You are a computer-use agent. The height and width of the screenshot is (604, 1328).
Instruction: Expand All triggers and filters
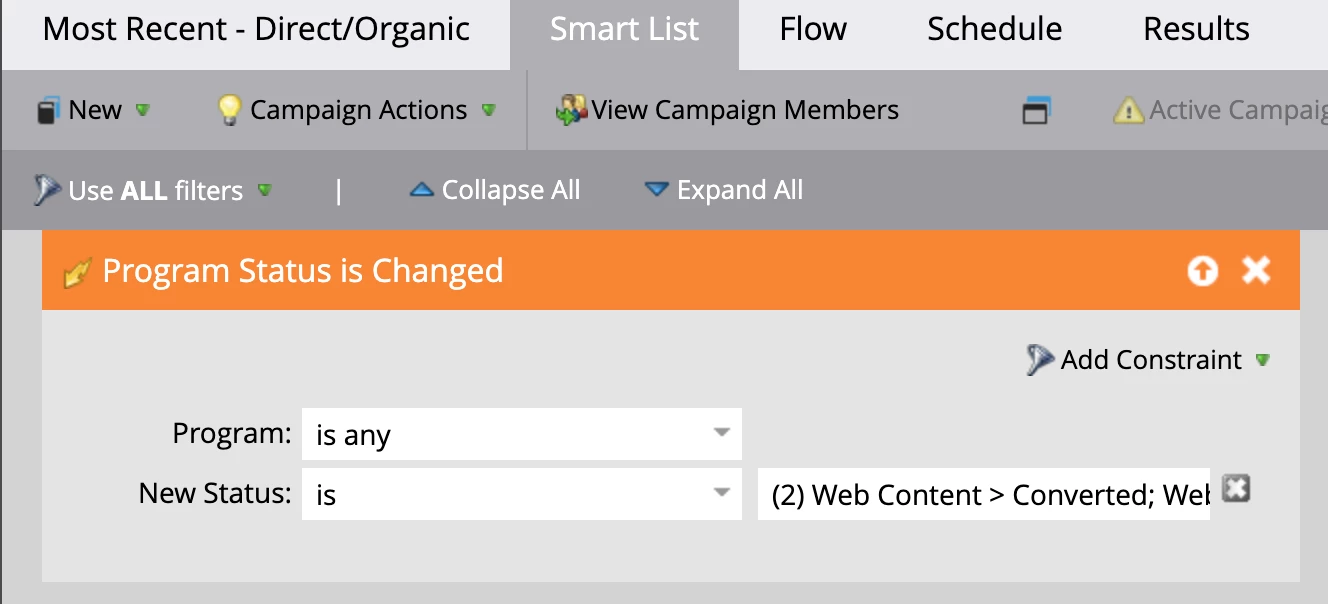[x=724, y=190]
